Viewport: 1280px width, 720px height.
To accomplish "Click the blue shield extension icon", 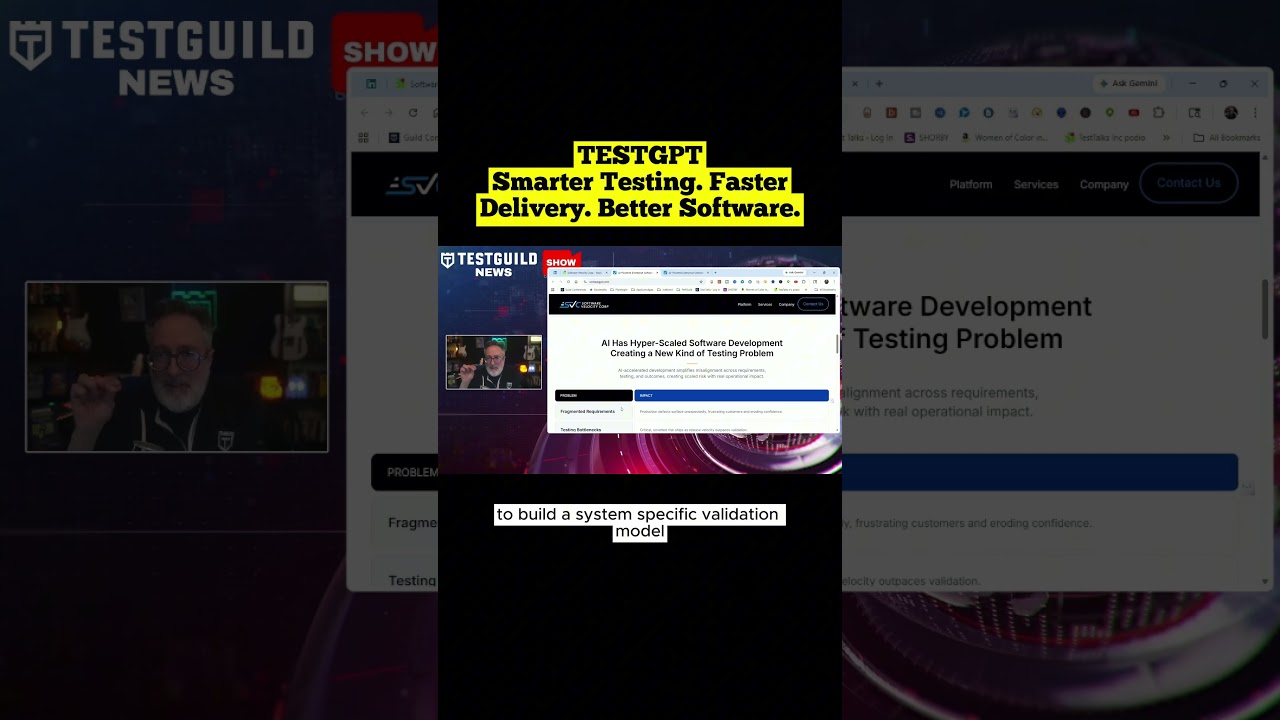I will (1061, 113).
